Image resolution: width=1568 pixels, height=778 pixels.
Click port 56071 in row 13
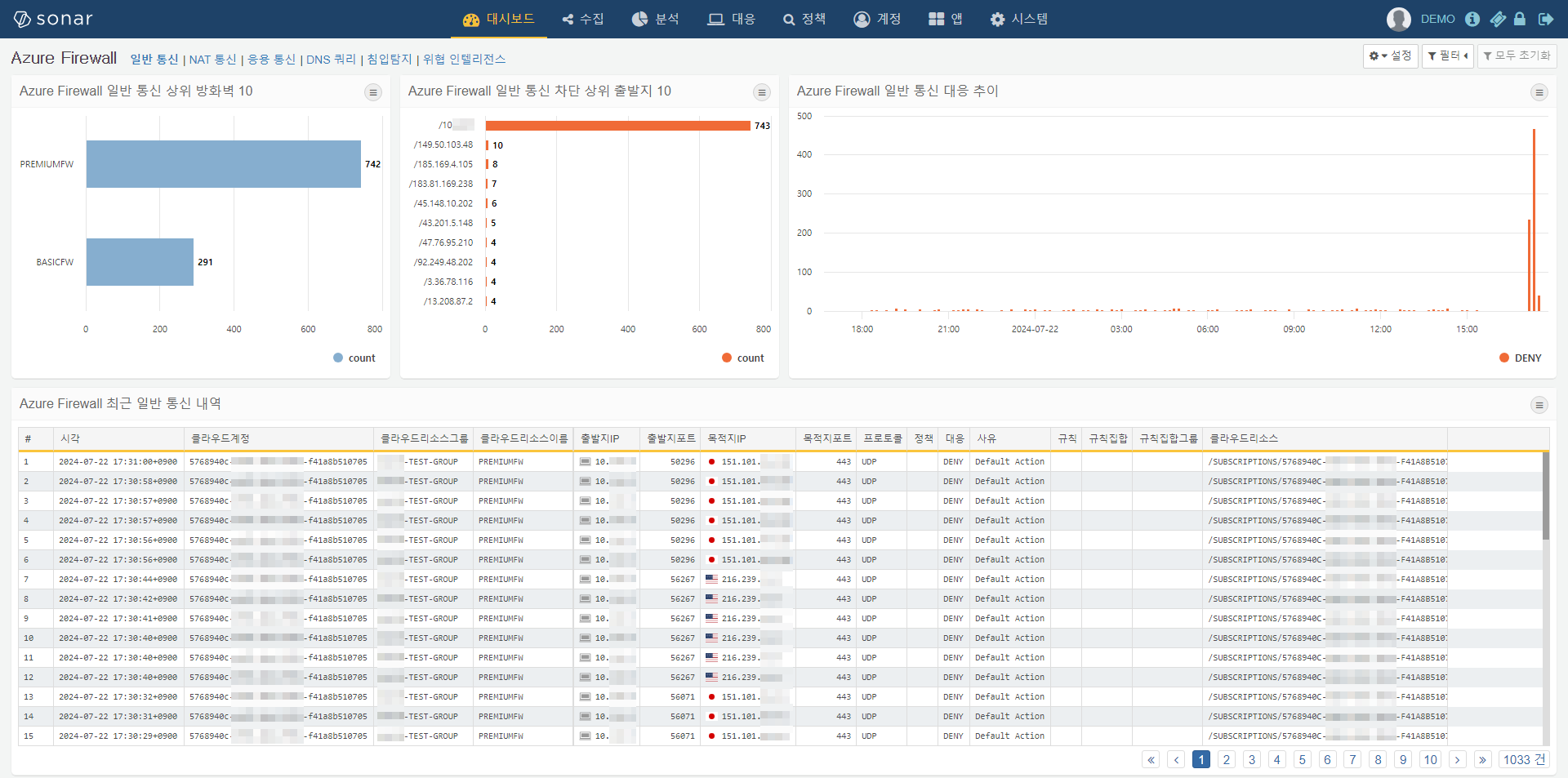[x=683, y=697]
